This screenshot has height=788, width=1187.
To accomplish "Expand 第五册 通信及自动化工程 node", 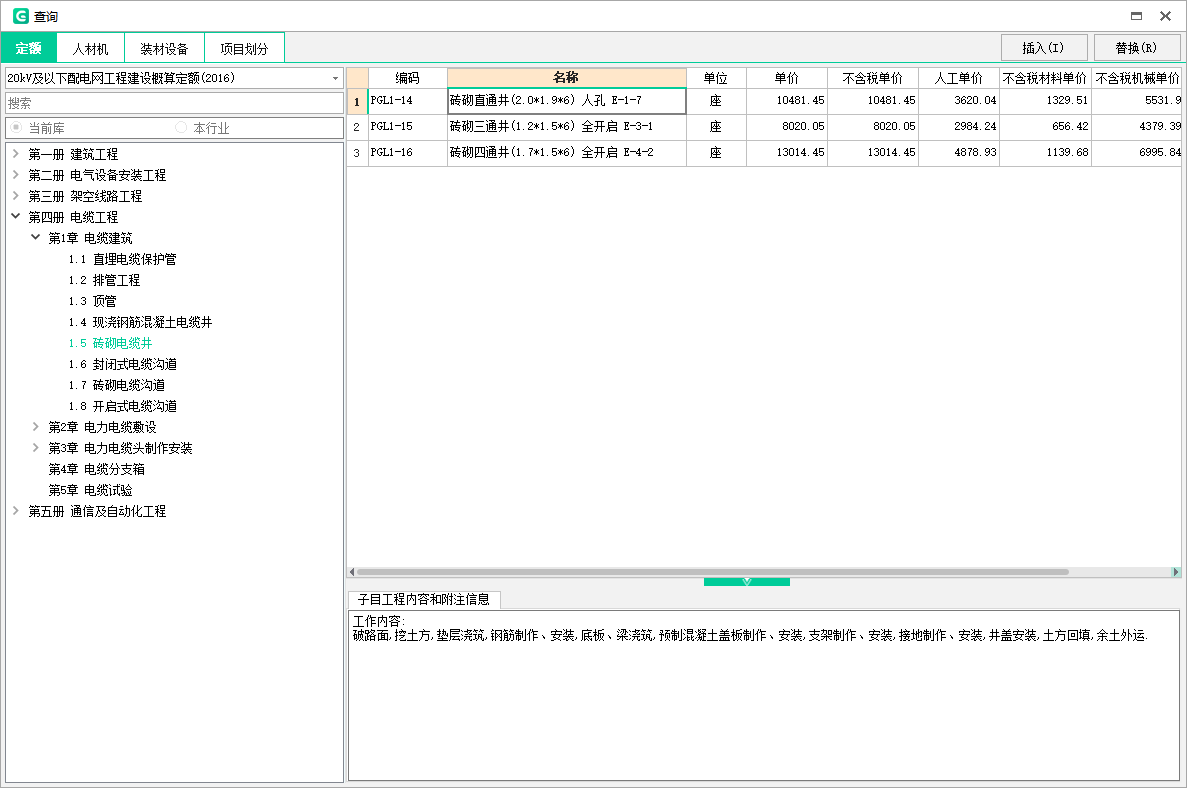I will coord(16,511).
